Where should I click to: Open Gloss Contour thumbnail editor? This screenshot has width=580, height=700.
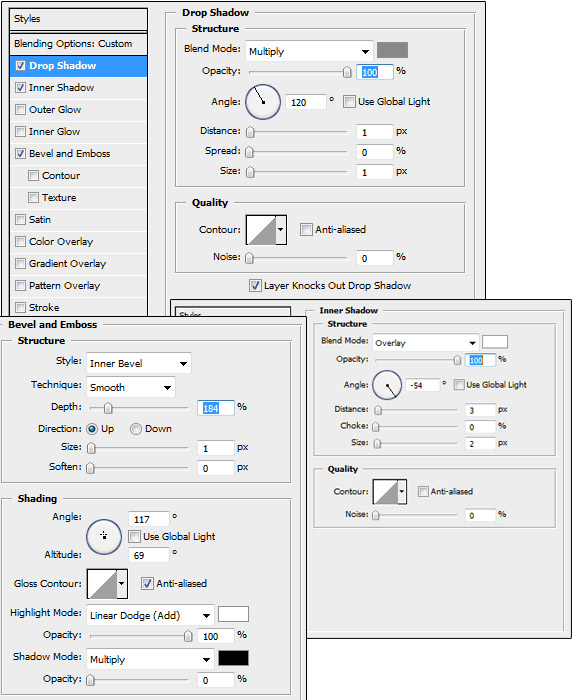coord(102,584)
